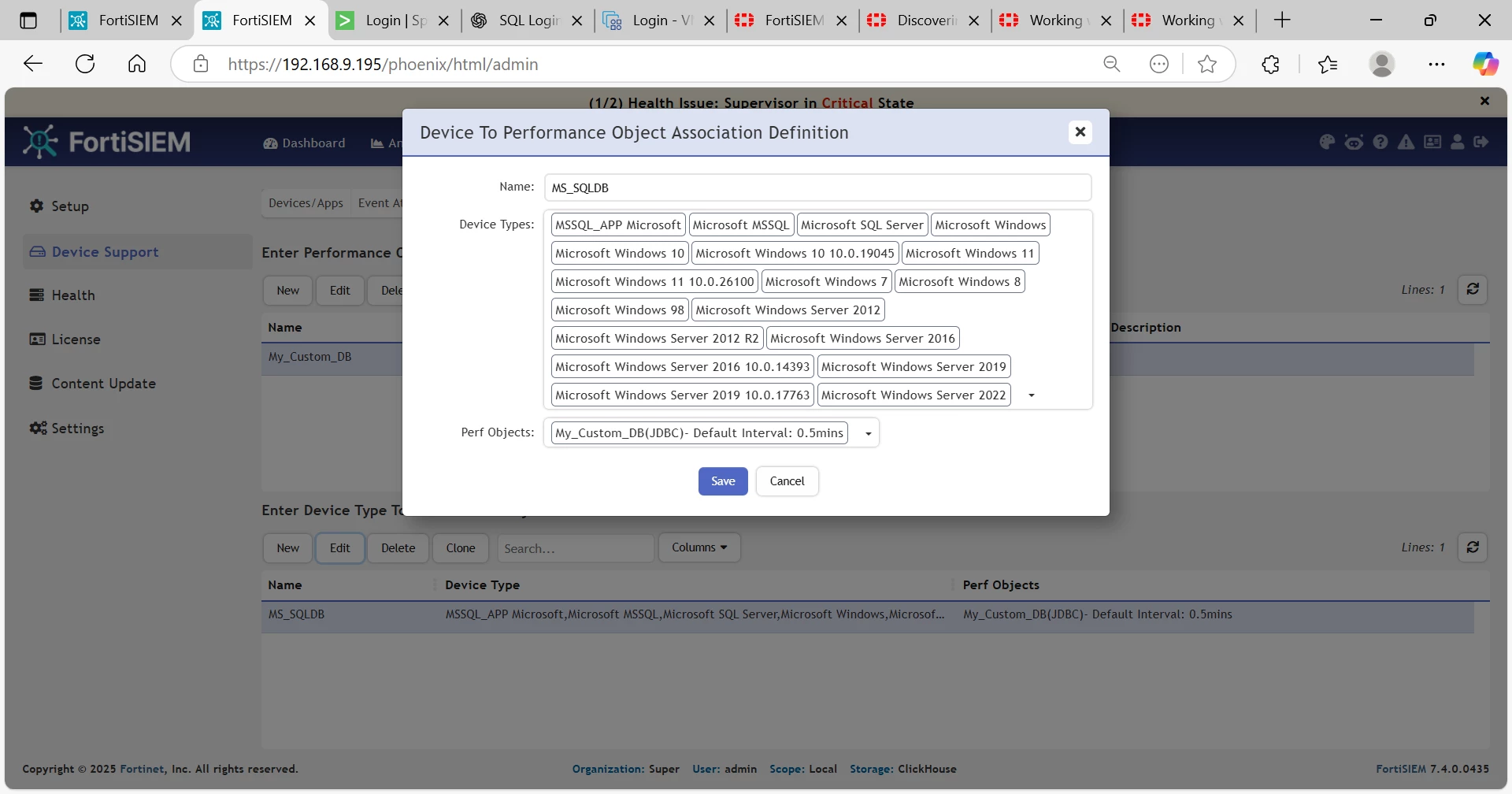1512x794 pixels.
Task: Click the browser address bar URL
Action: [x=384, y=64]
